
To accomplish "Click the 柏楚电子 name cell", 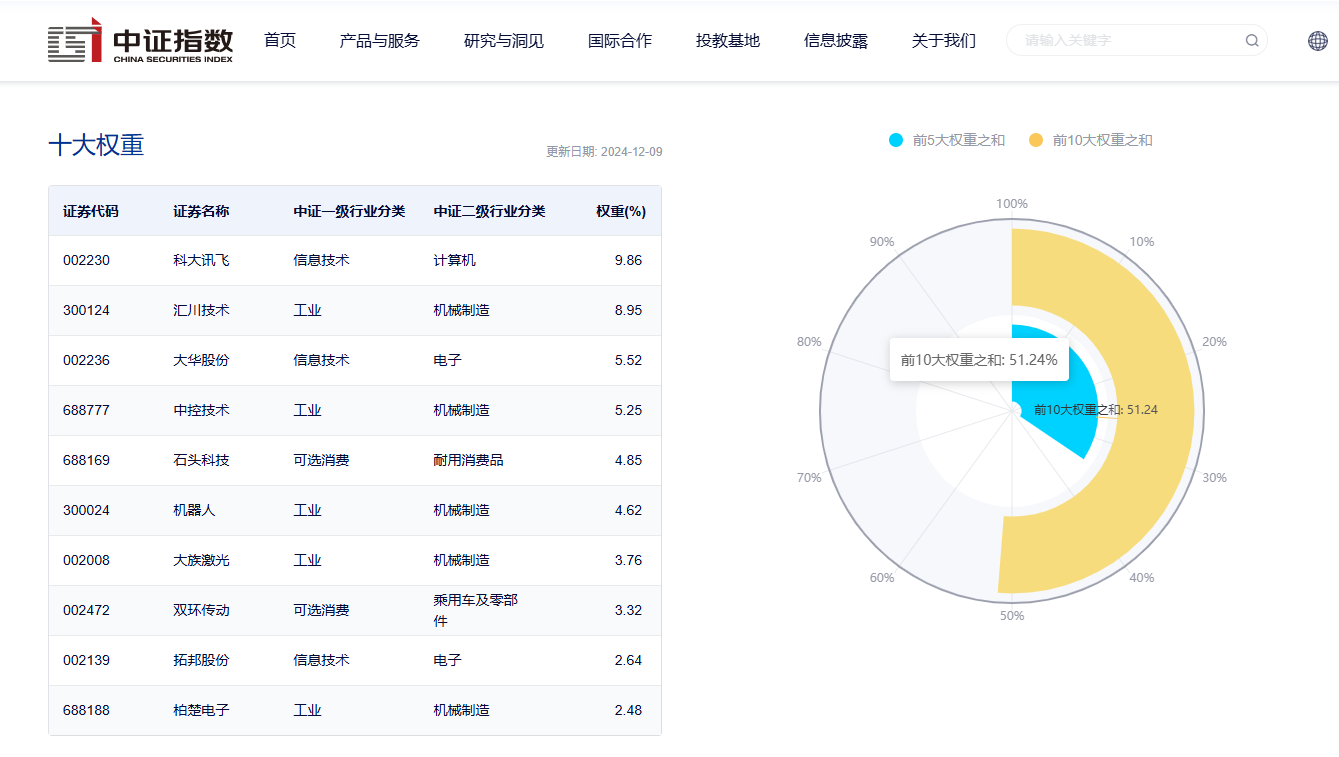I will (x=201, y=710).
